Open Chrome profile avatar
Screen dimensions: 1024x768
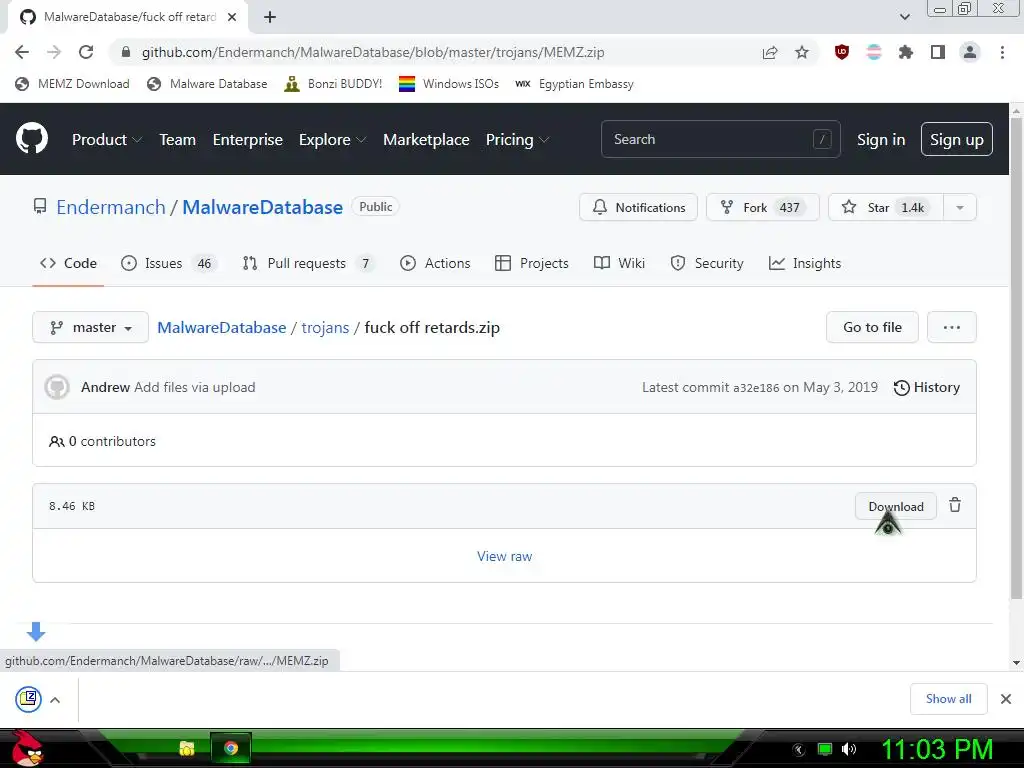[x=970, y=52]
